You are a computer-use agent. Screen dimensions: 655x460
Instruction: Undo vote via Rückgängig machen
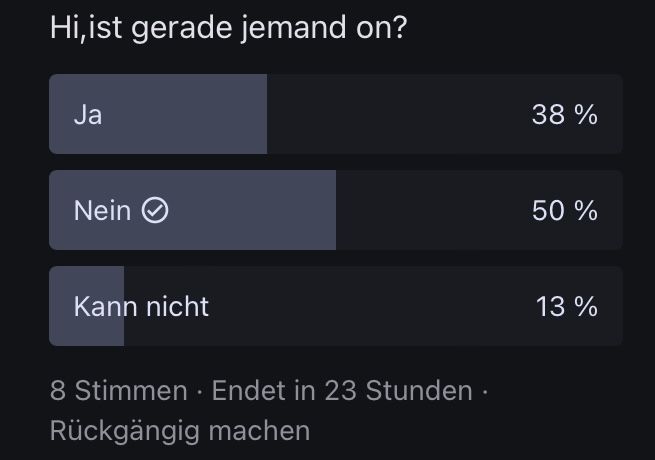[x=179, y=431]
